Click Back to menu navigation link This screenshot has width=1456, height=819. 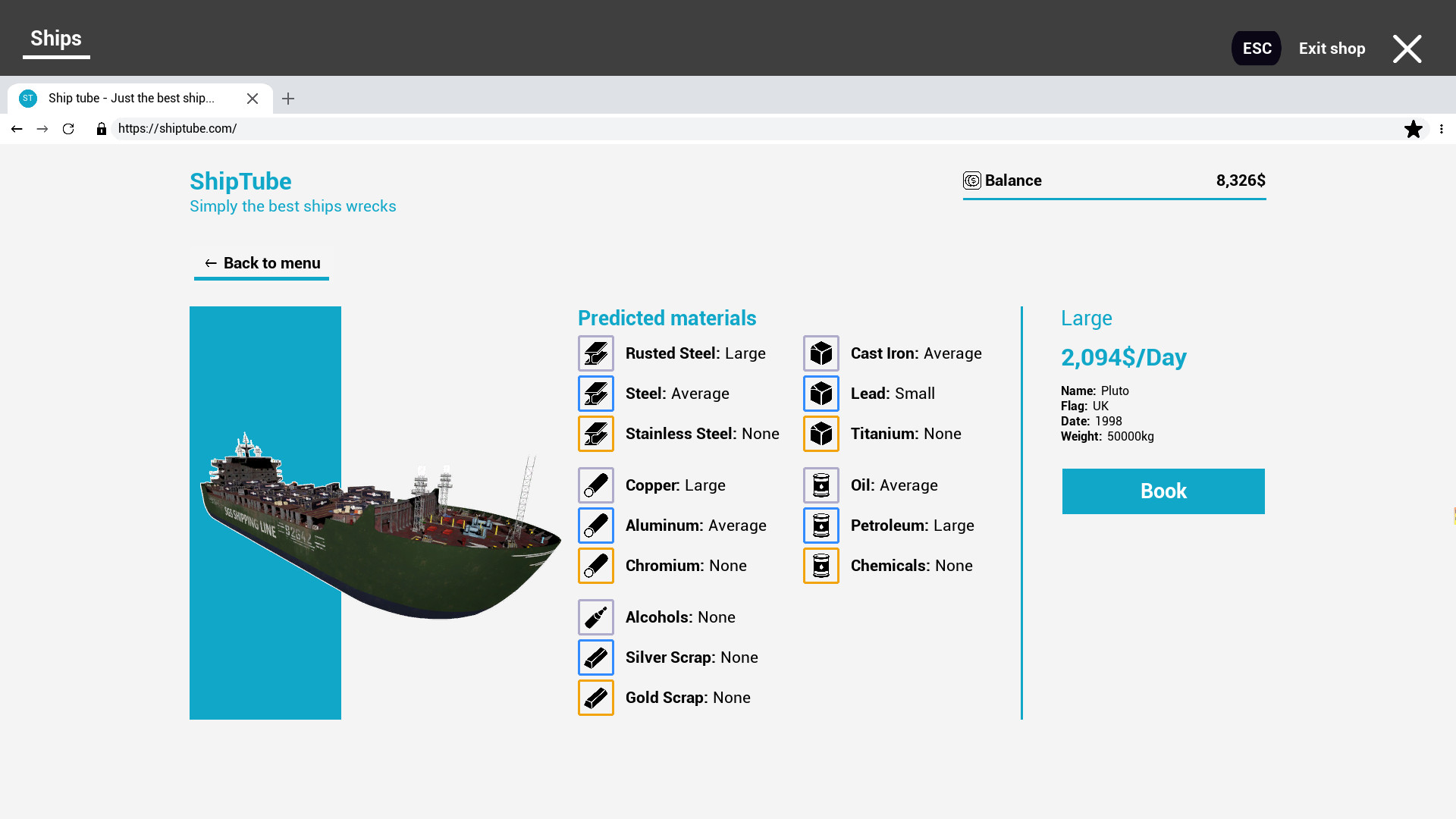262,263
